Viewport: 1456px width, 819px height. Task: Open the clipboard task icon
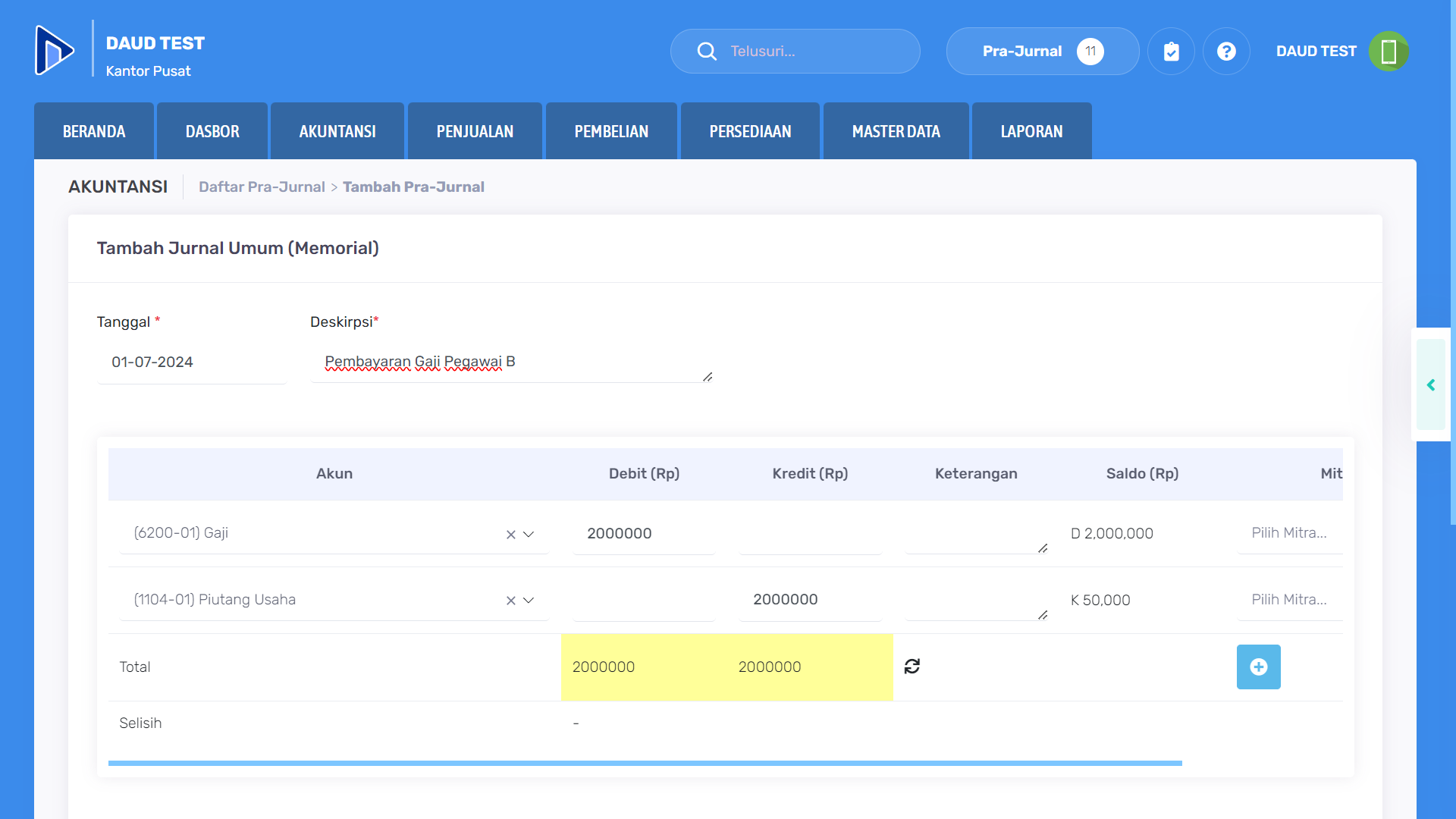coord(1171,51)
